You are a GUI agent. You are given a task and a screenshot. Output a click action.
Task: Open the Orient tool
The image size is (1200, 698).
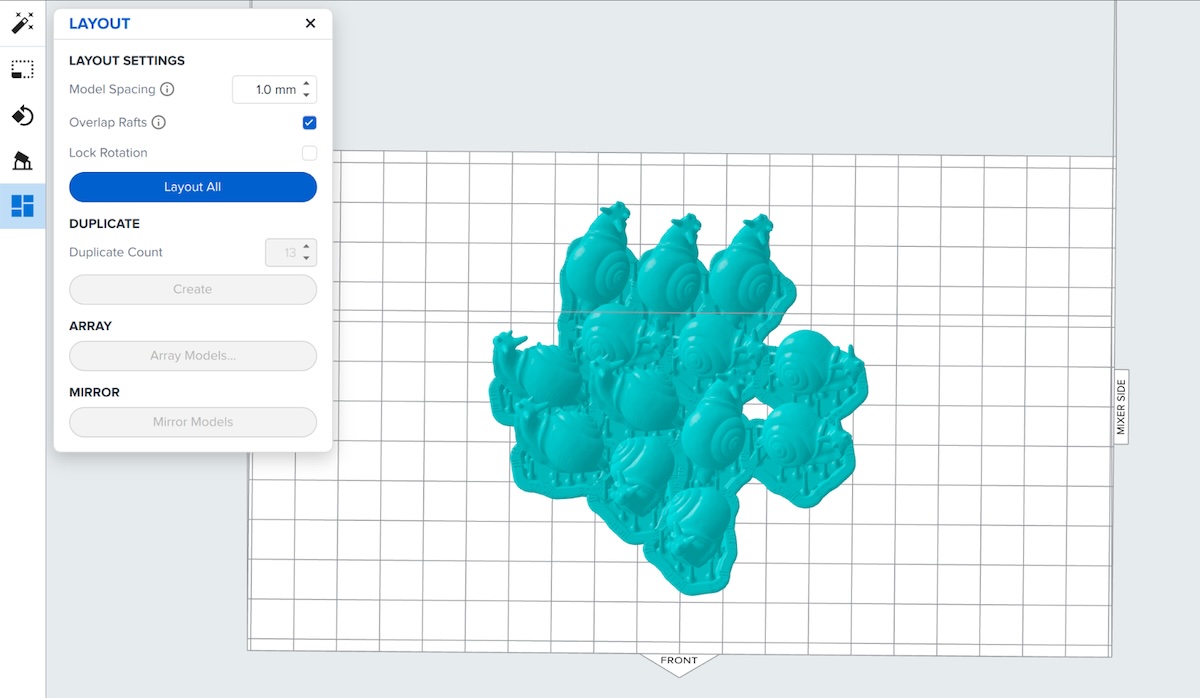(23, 116)
